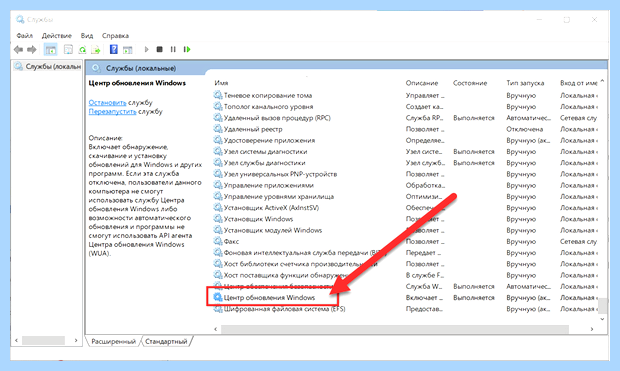Open the Файл menu
The height and width of the screenshot is (371, 620).
(x=25, y=36)
